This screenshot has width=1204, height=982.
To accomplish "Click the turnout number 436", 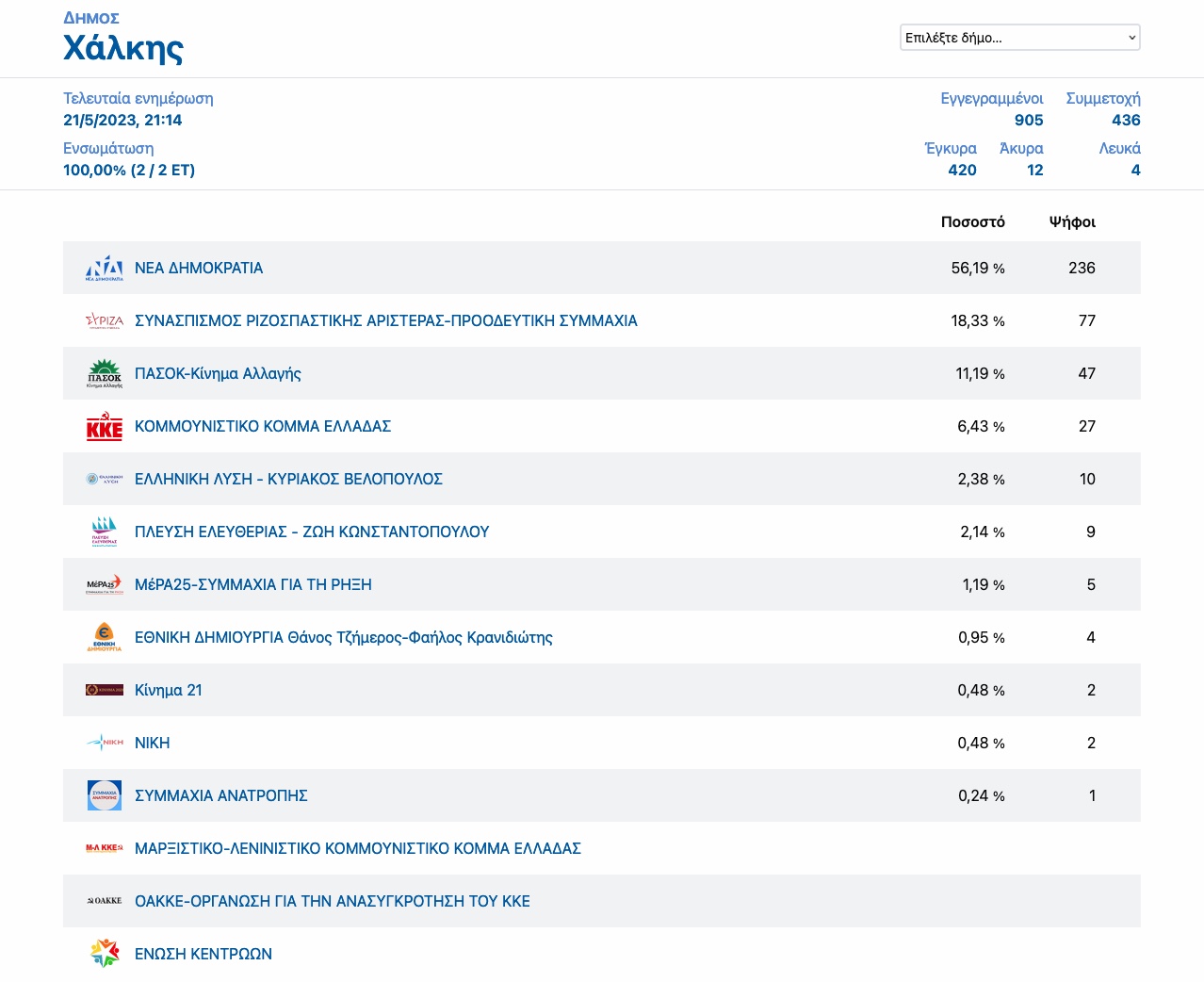I will (x=1126, y=120).
